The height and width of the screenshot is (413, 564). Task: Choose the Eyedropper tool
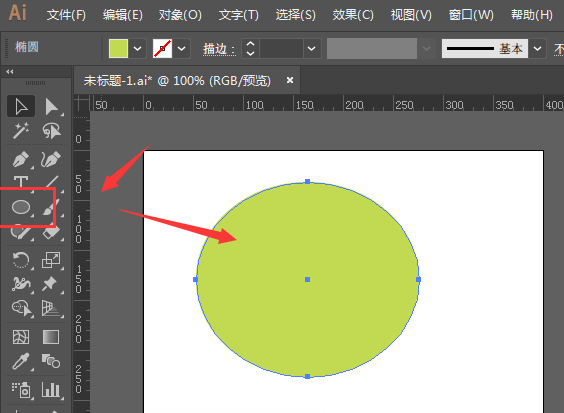(21, 361)
